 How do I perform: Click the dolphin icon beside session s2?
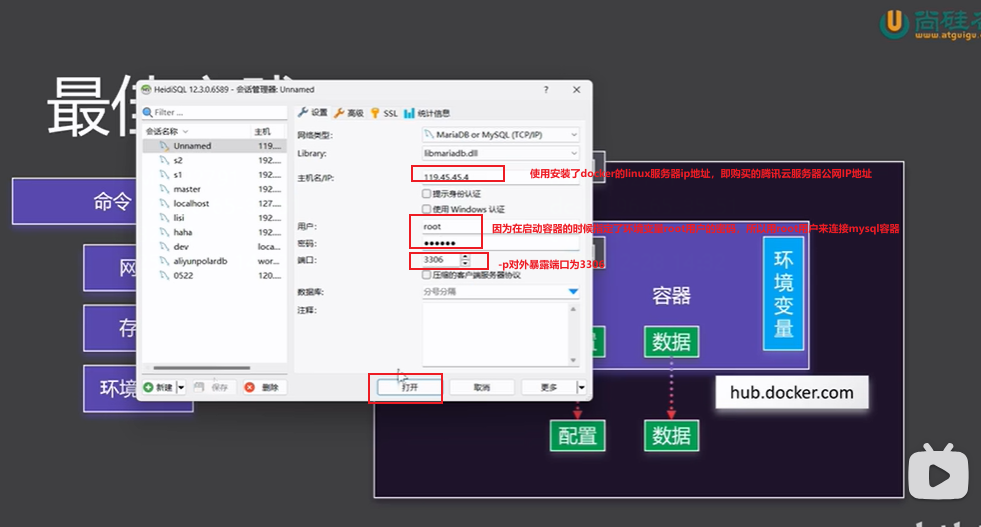165,160
